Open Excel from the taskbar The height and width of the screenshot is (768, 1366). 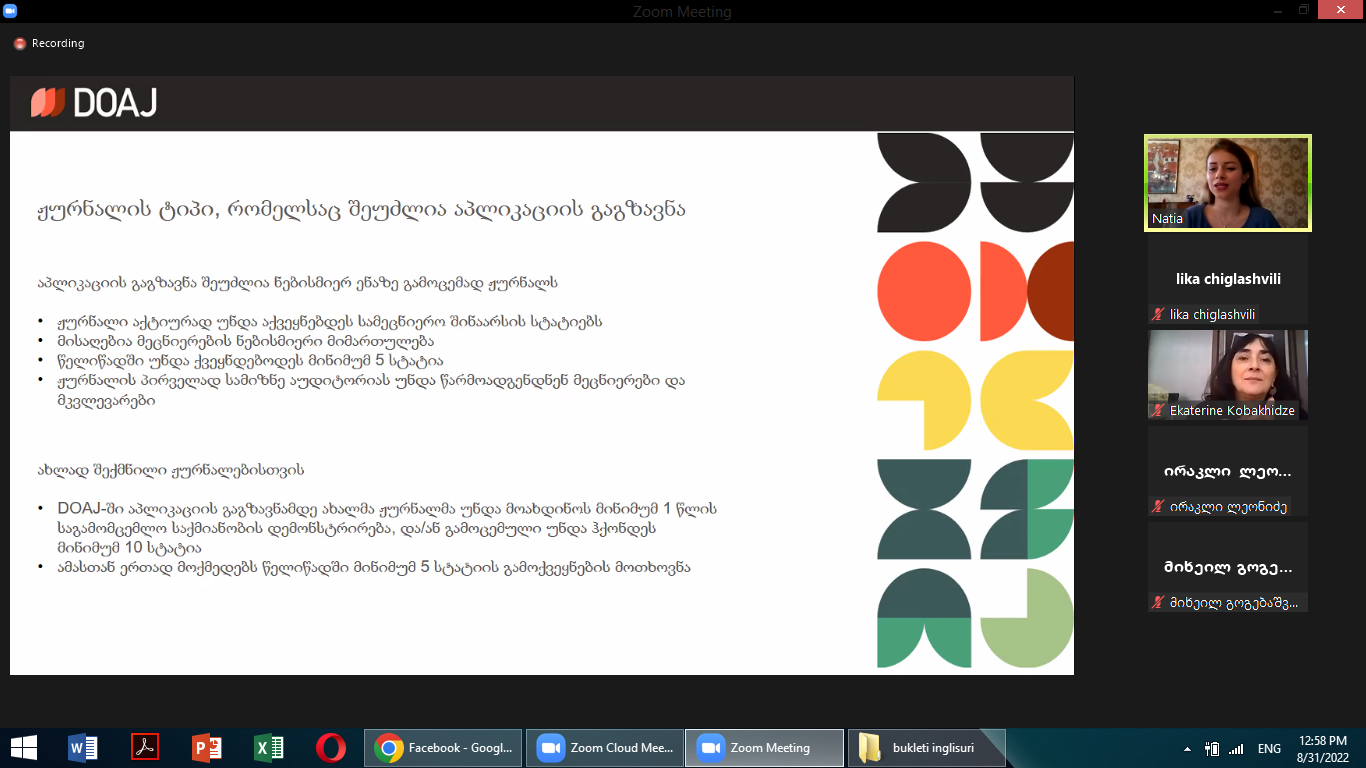[269, 747]
